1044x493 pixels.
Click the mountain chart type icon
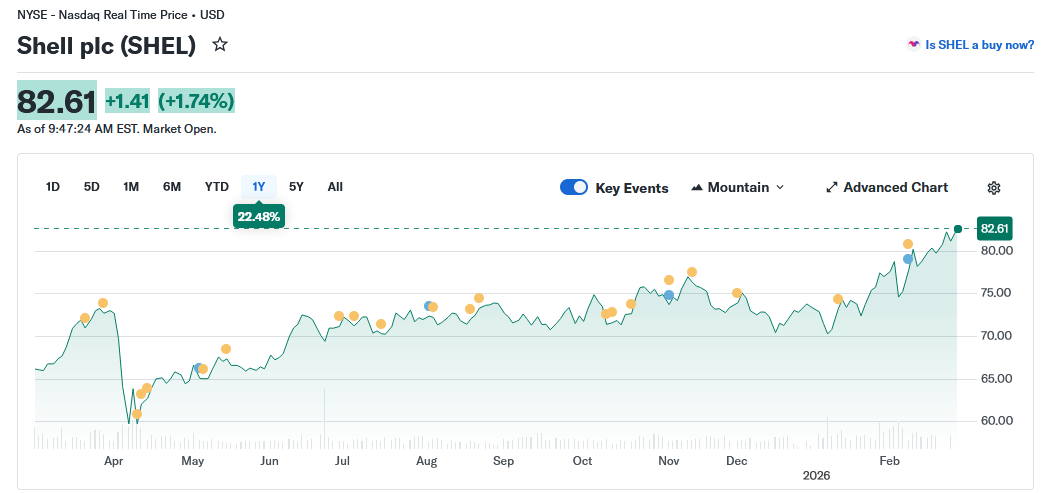697,188
